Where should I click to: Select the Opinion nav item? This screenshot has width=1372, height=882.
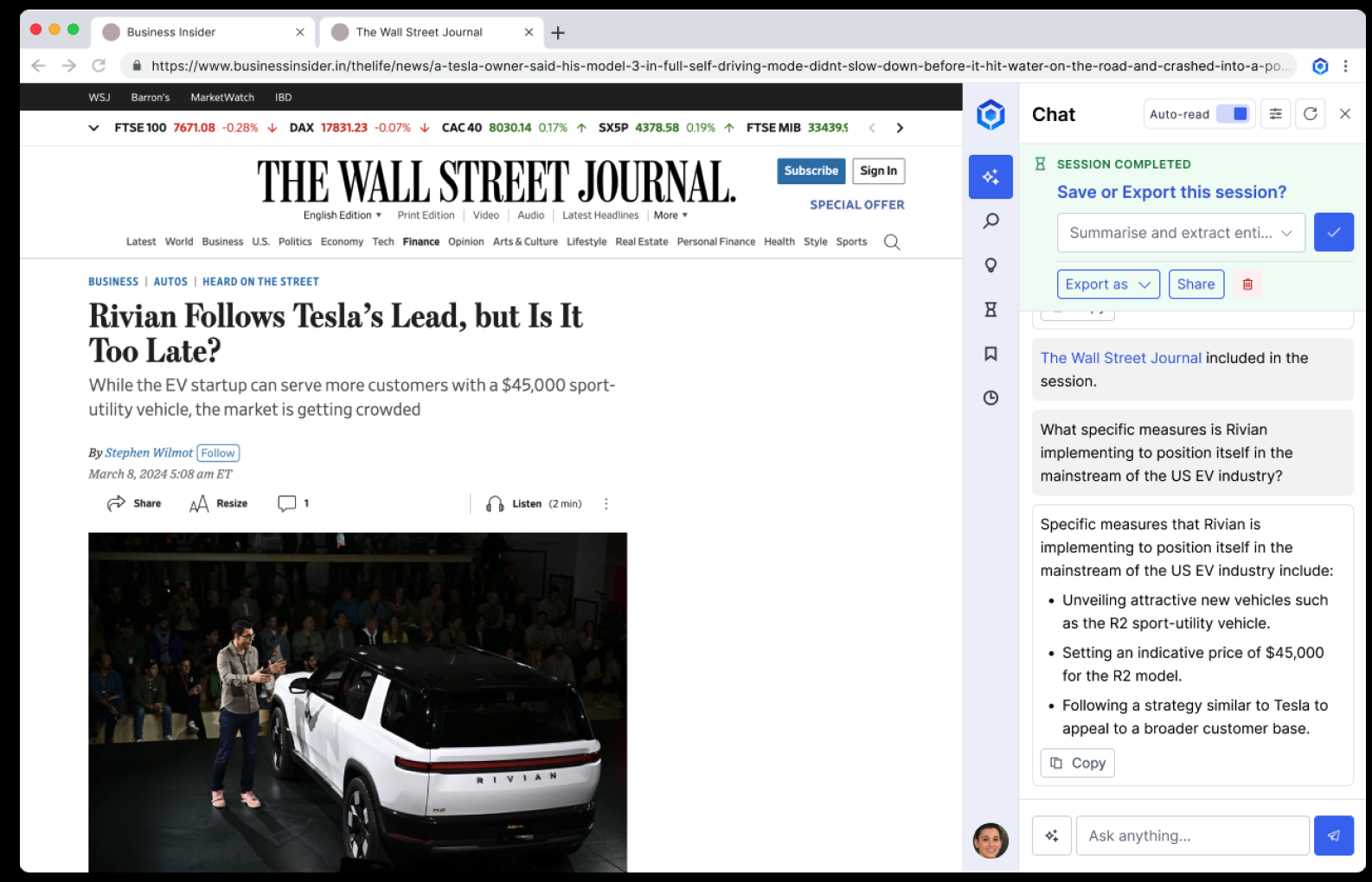466,242
